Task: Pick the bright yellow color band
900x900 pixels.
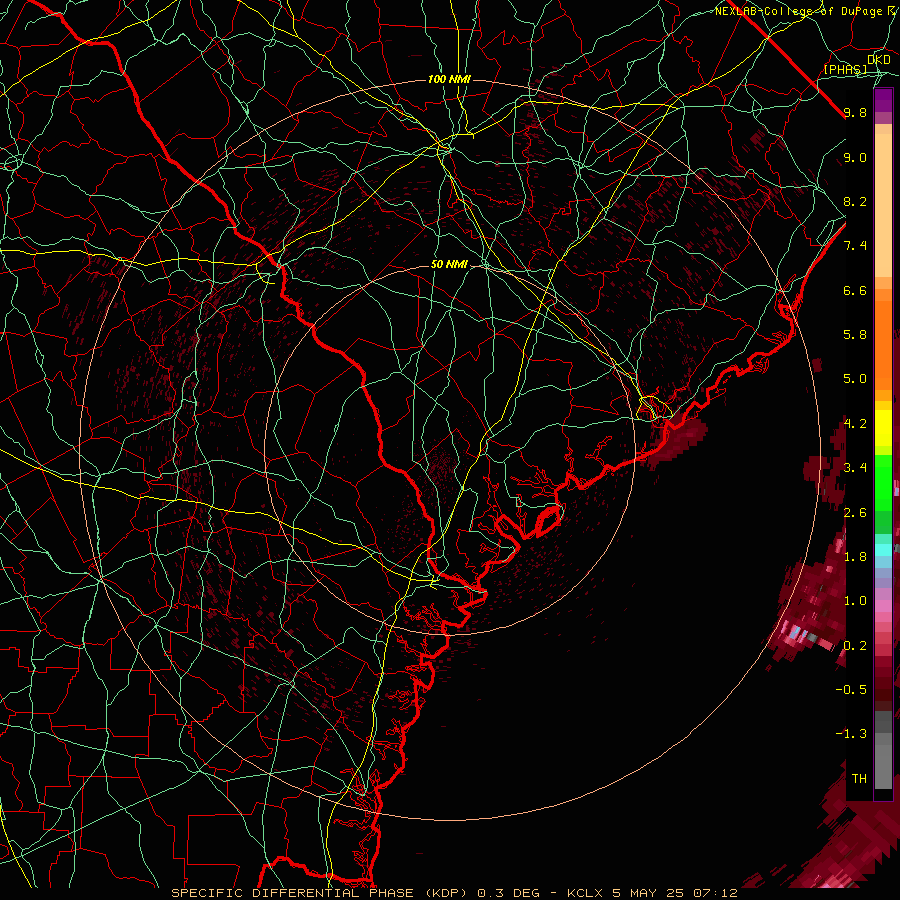Action: (x=883, y=429)
